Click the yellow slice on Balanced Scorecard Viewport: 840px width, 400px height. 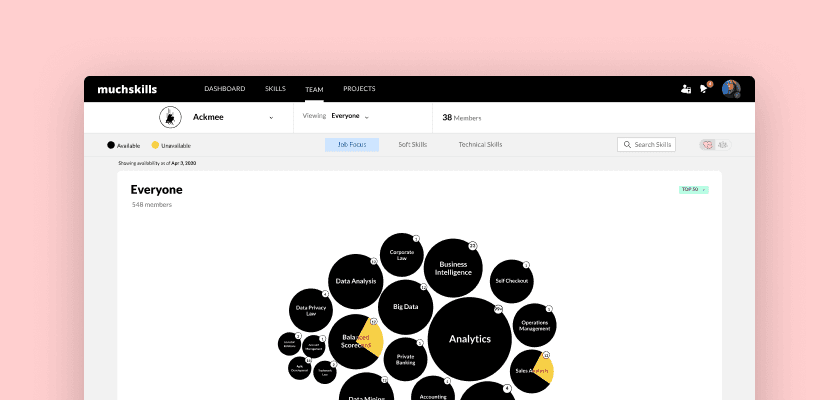(x=373, y=338)
